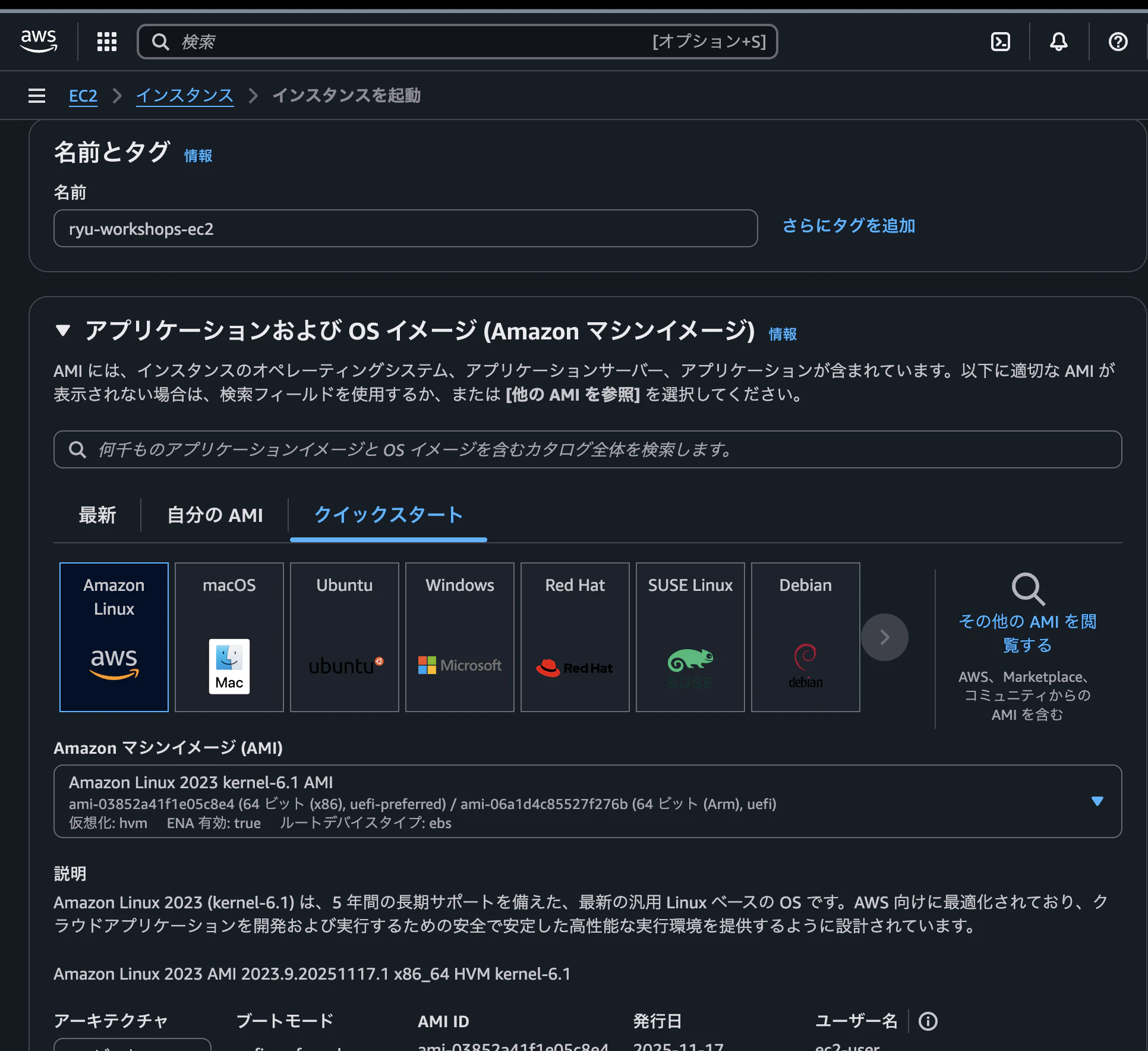This screenshot has width=1148, height=1051.
Task: Focus the AMI catalog search field
Action: coord(588,449)
